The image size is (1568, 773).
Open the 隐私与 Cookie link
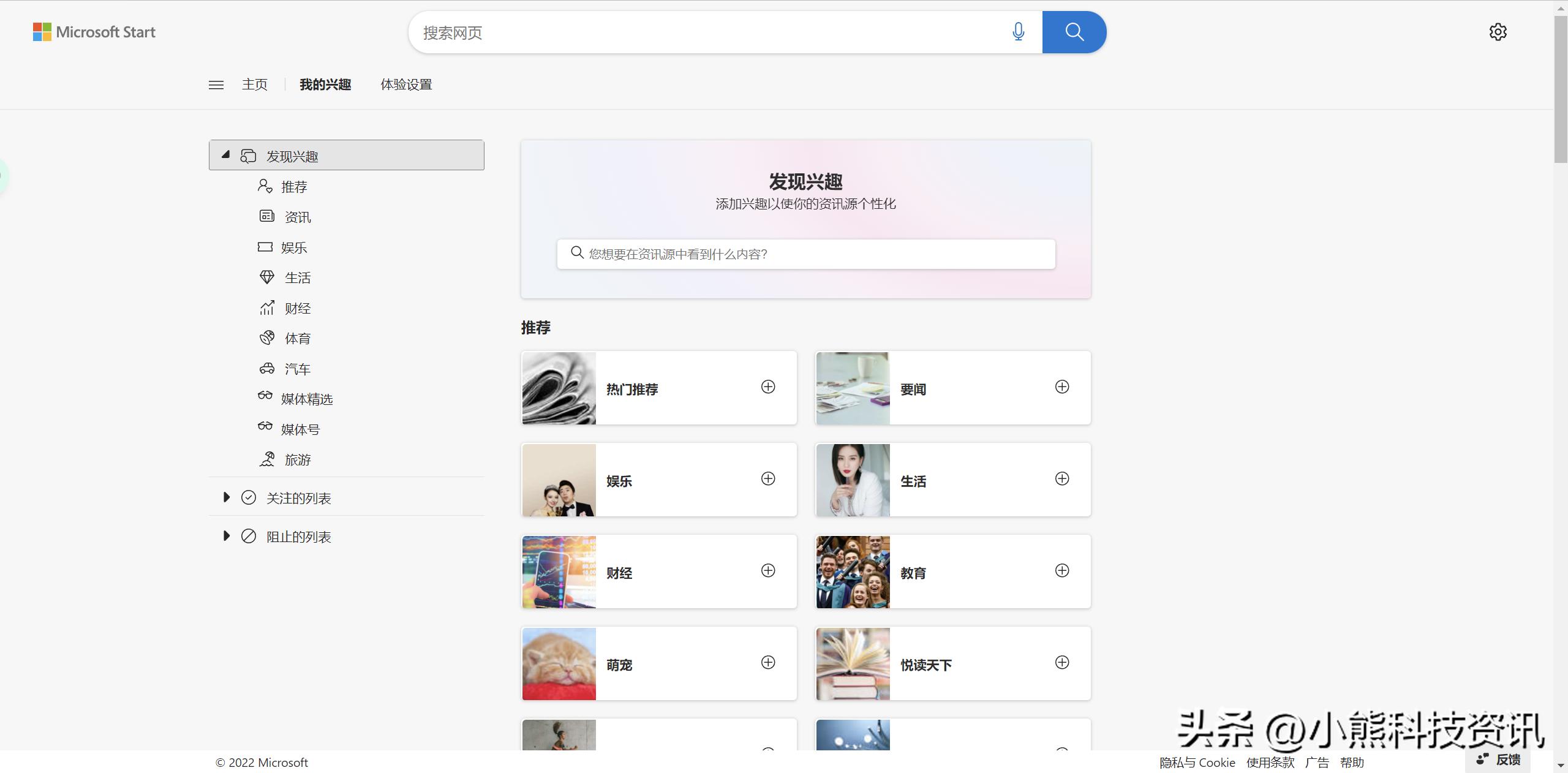(x=1197, y=763)
